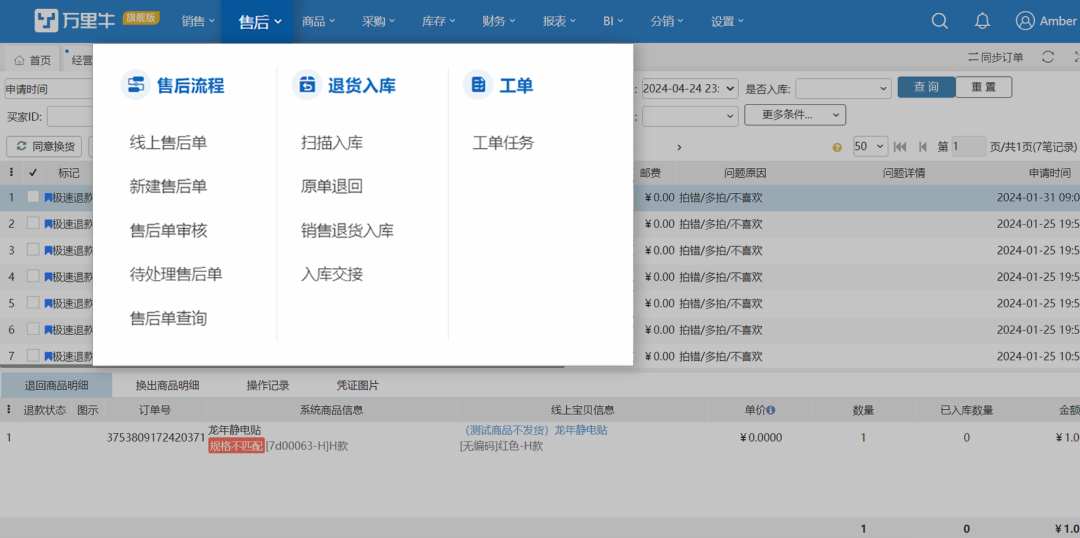Click the page number input field

pos(968,147)
